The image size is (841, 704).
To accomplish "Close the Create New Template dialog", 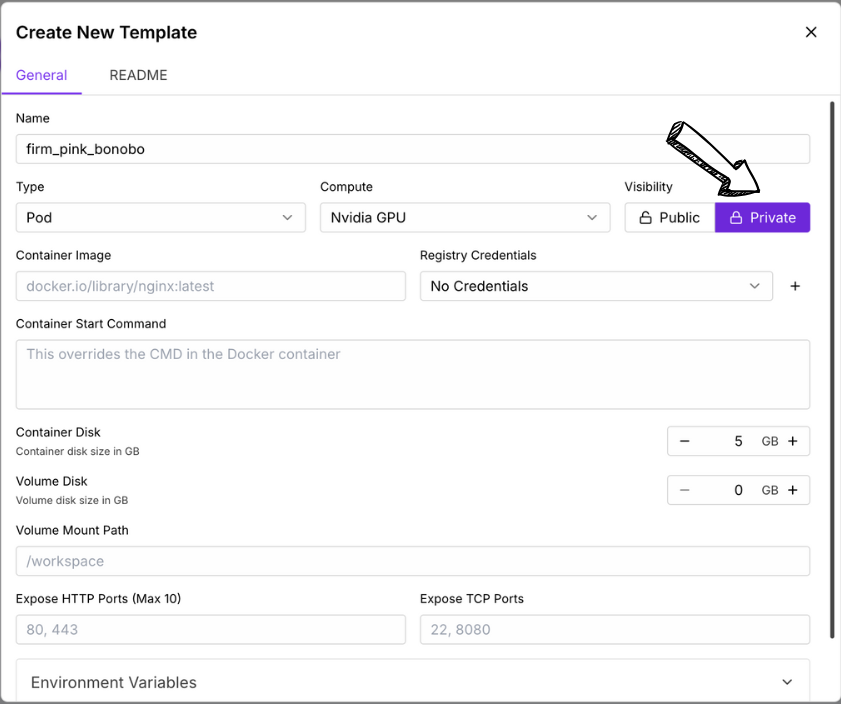I will 810,32.
